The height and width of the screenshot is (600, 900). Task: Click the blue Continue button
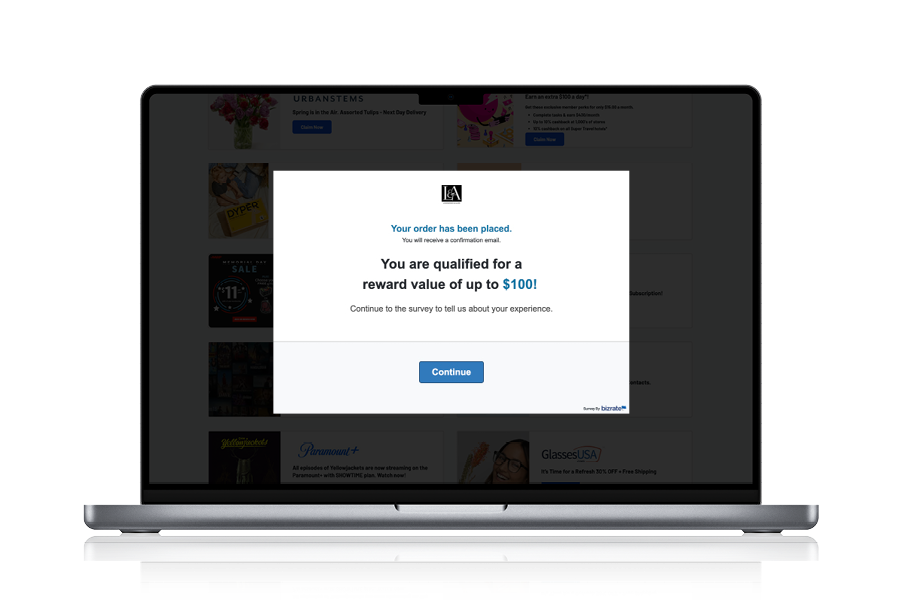tap(451, 372)
